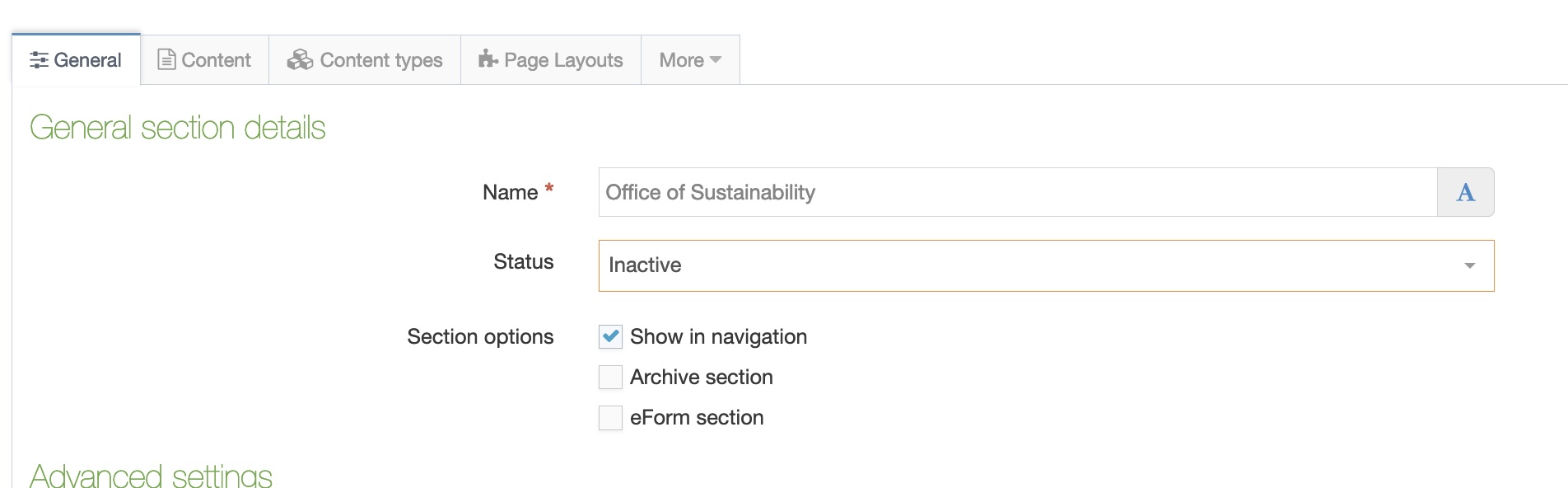Open the Page Layouts tab
1568x488 pixels.
563,60
